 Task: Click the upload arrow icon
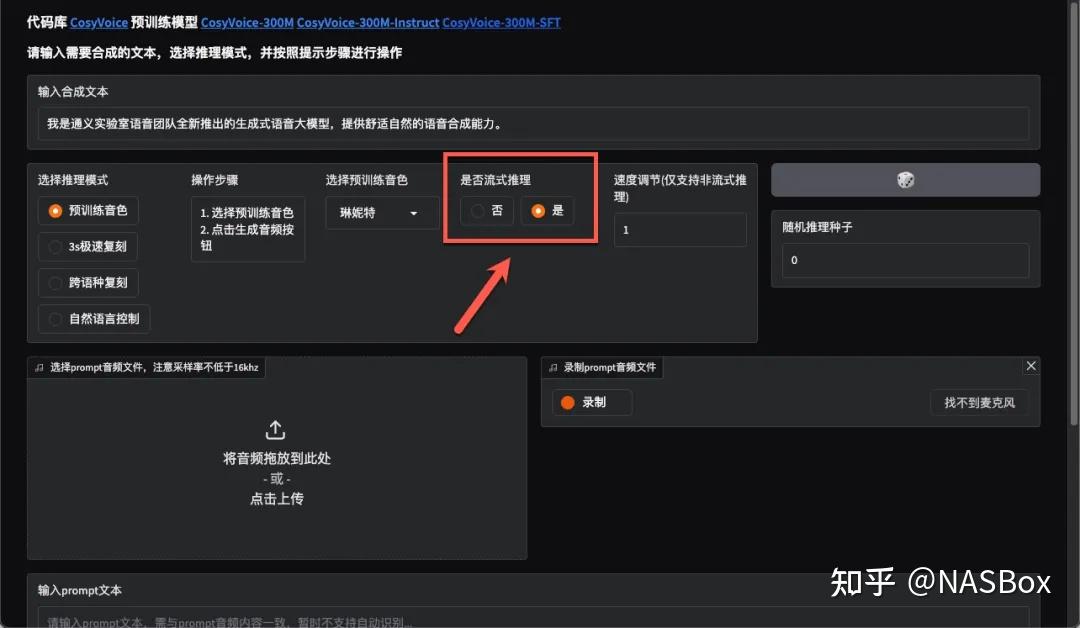276,430
